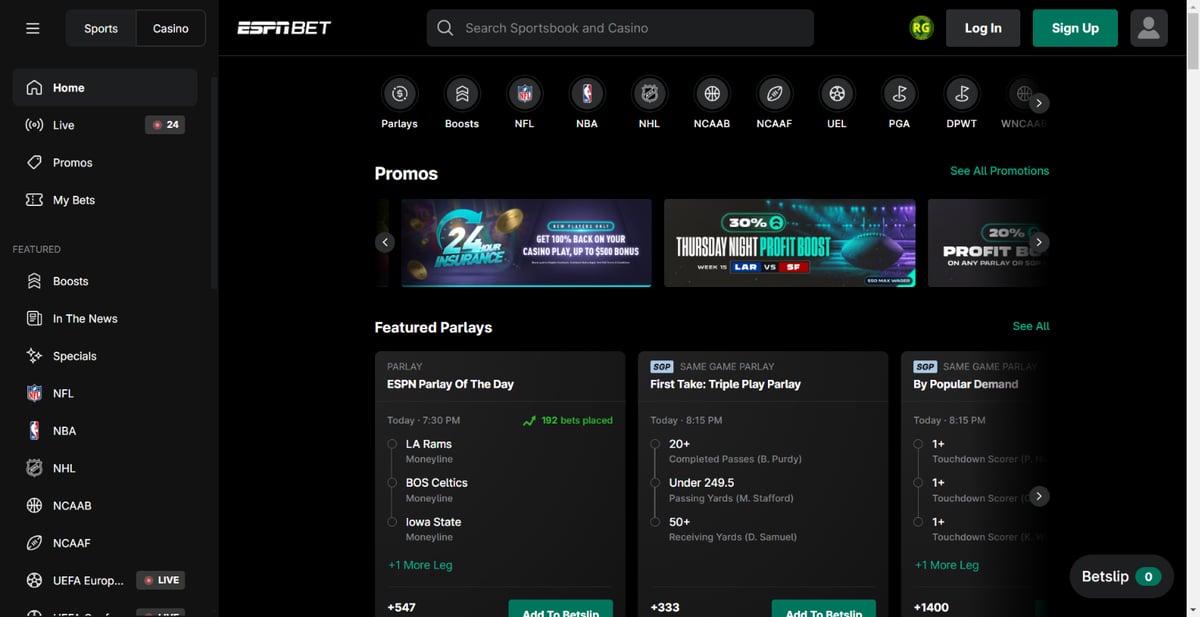Add First Take Triple Play Parlay to betslip
Image resolution: width=1200 pixels, height=617 pixels.
point(824,609)
